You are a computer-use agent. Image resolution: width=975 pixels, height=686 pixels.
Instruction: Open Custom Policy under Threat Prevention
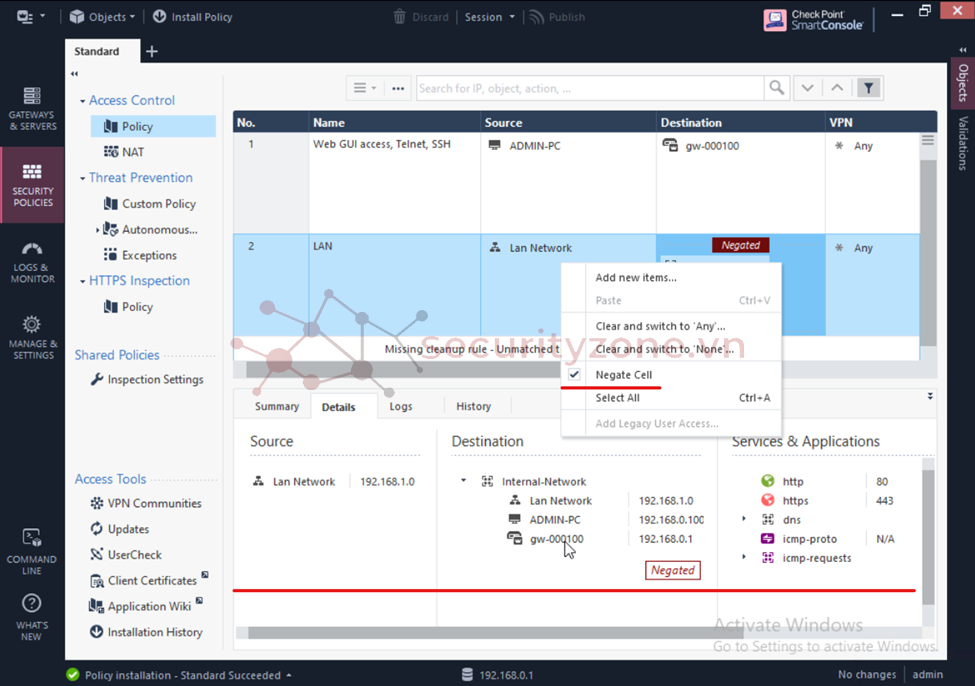pos(150,203)
